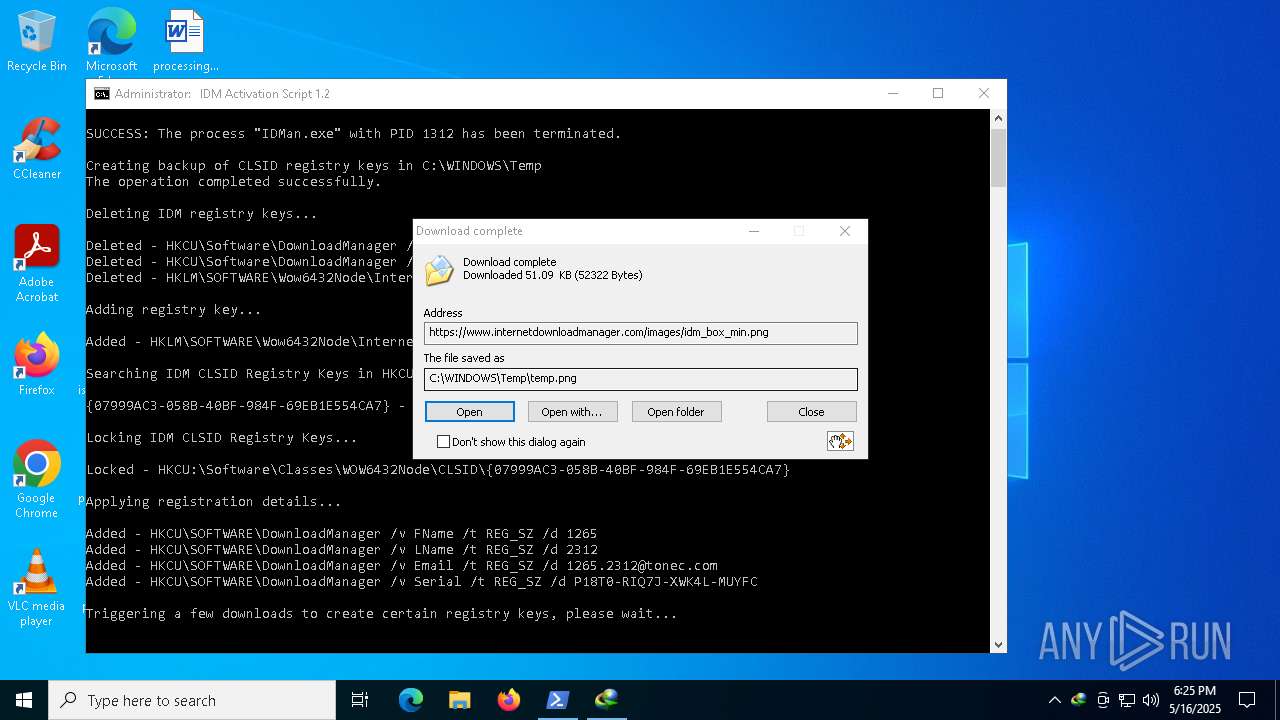
Task: Click the folder icon in the Download complete dialog
Action: tap(439, 270)
